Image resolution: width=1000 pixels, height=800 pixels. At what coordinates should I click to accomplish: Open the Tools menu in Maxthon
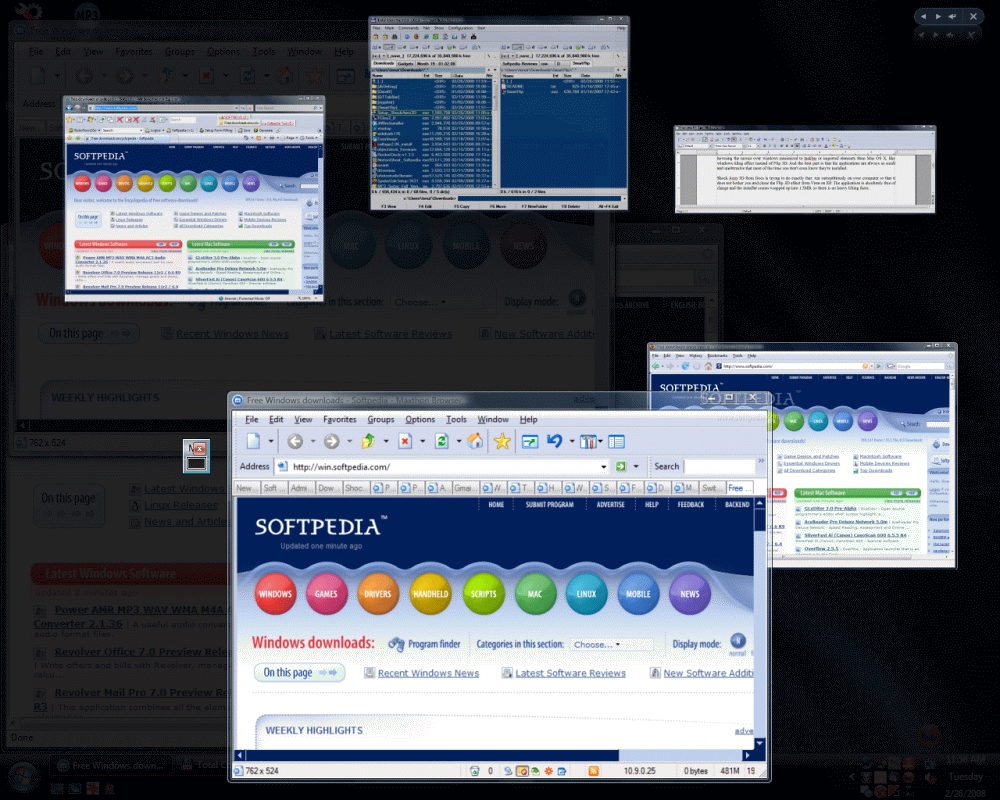456,419
